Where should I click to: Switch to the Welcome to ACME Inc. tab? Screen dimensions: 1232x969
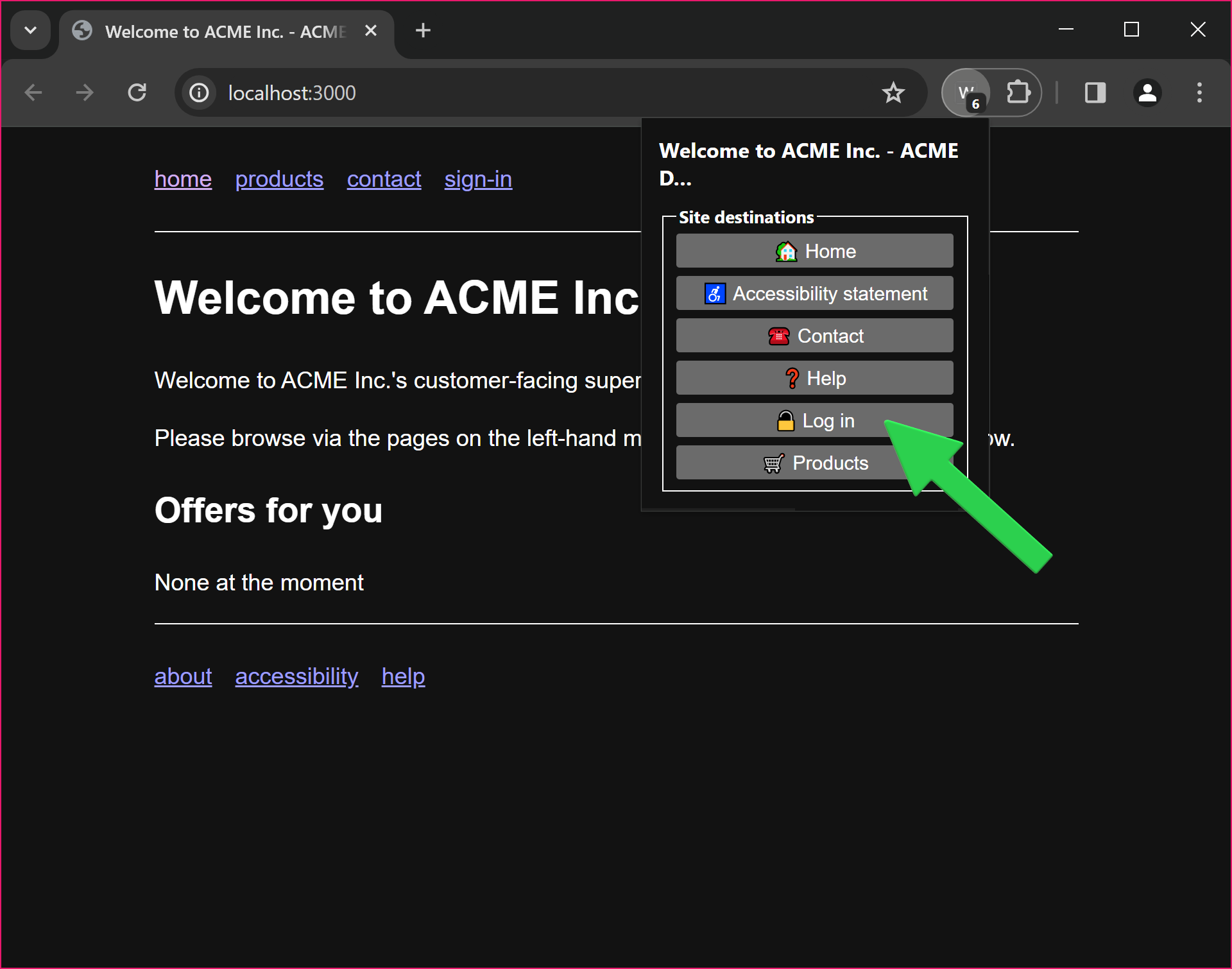coord(212,30)
